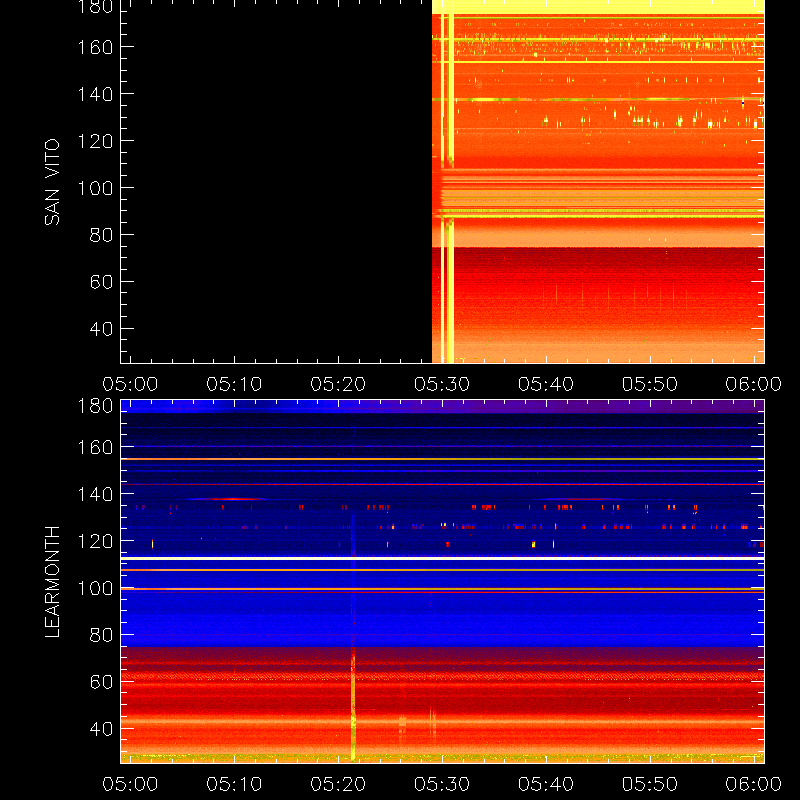Select the 100 tick on San Vito axis

click(x=95, y=188)
